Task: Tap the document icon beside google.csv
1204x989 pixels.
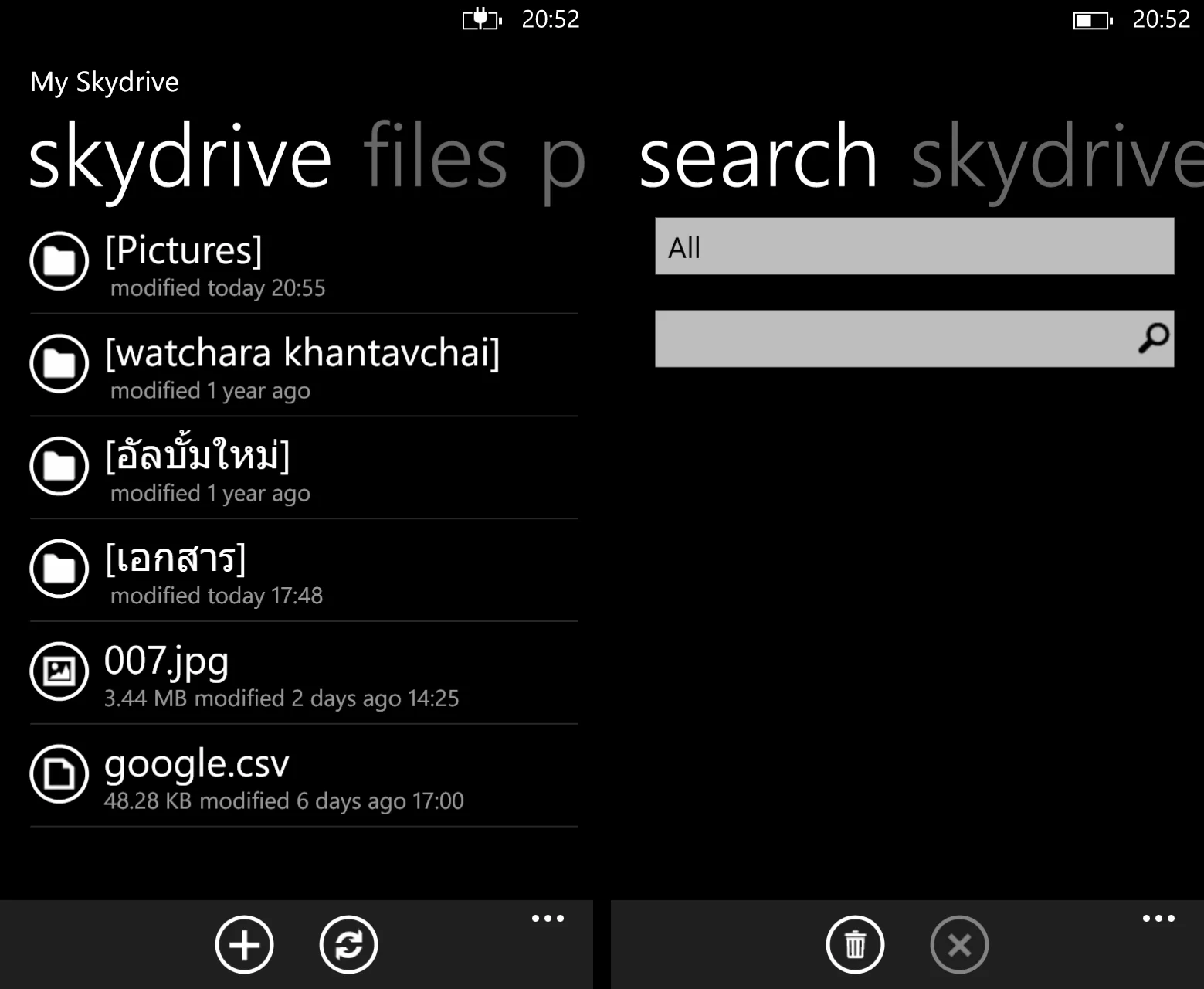Action: point(59,774)
